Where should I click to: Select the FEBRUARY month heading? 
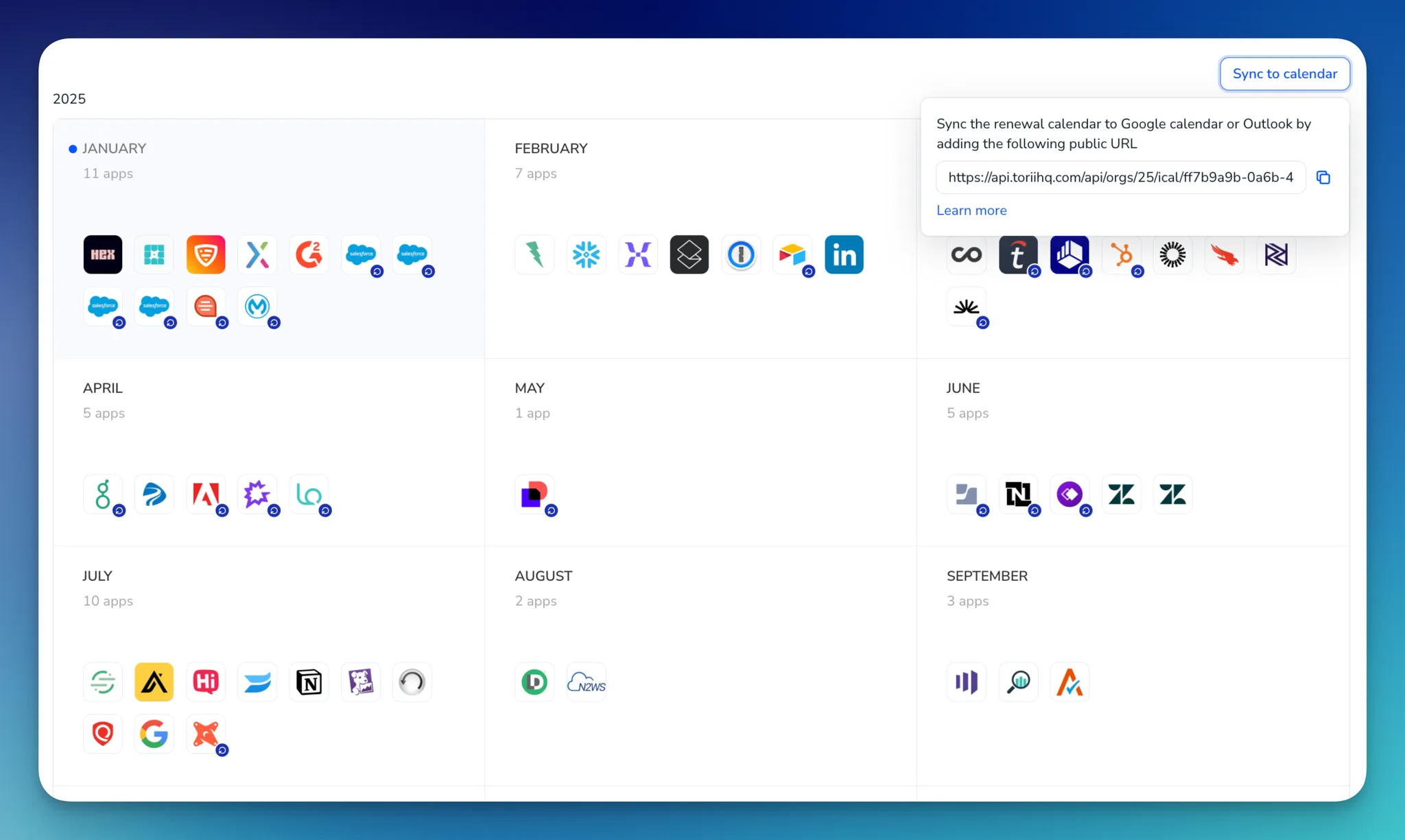pos(551,148)
